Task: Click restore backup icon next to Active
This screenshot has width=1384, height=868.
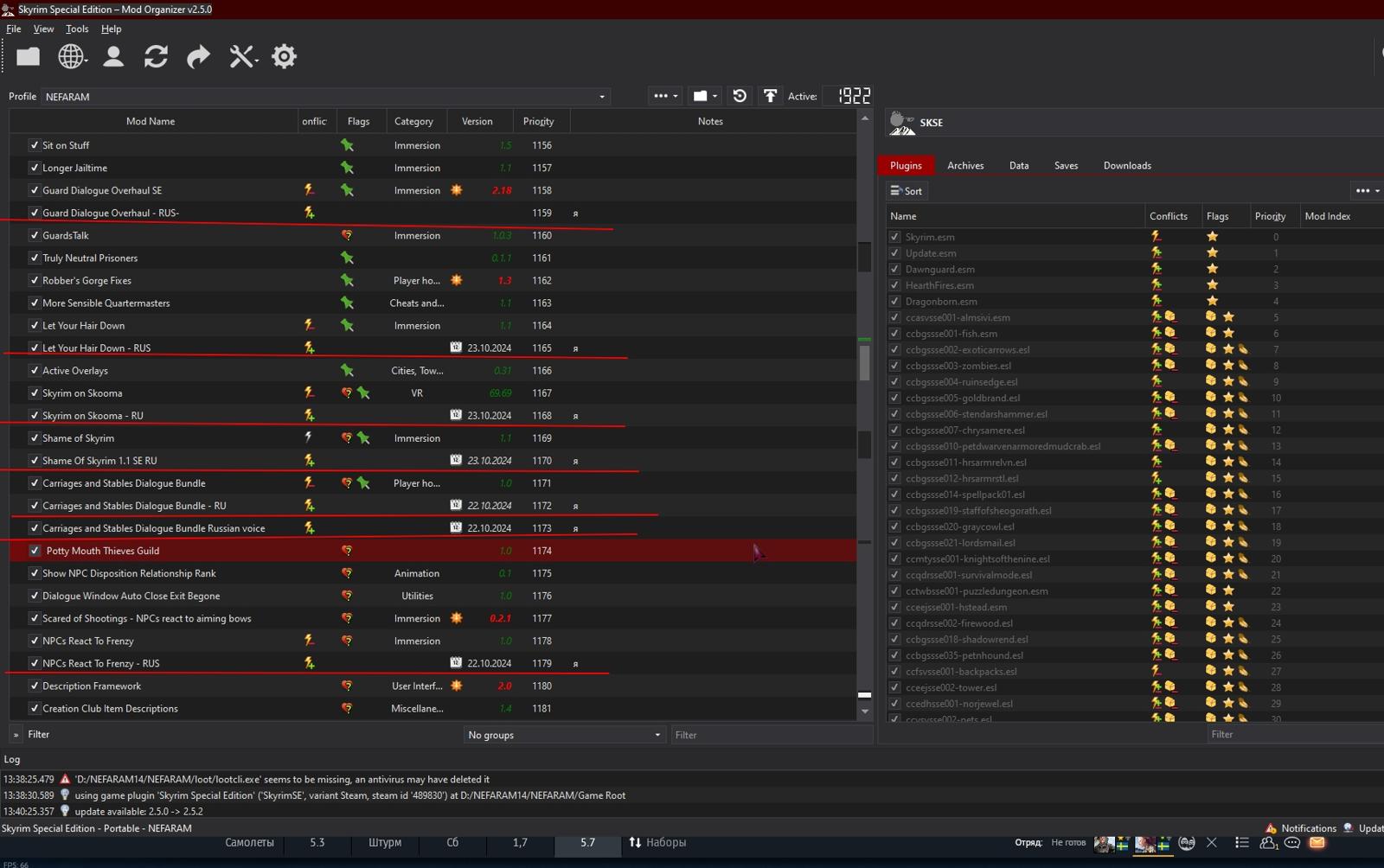Action: [x=740, y=96]
